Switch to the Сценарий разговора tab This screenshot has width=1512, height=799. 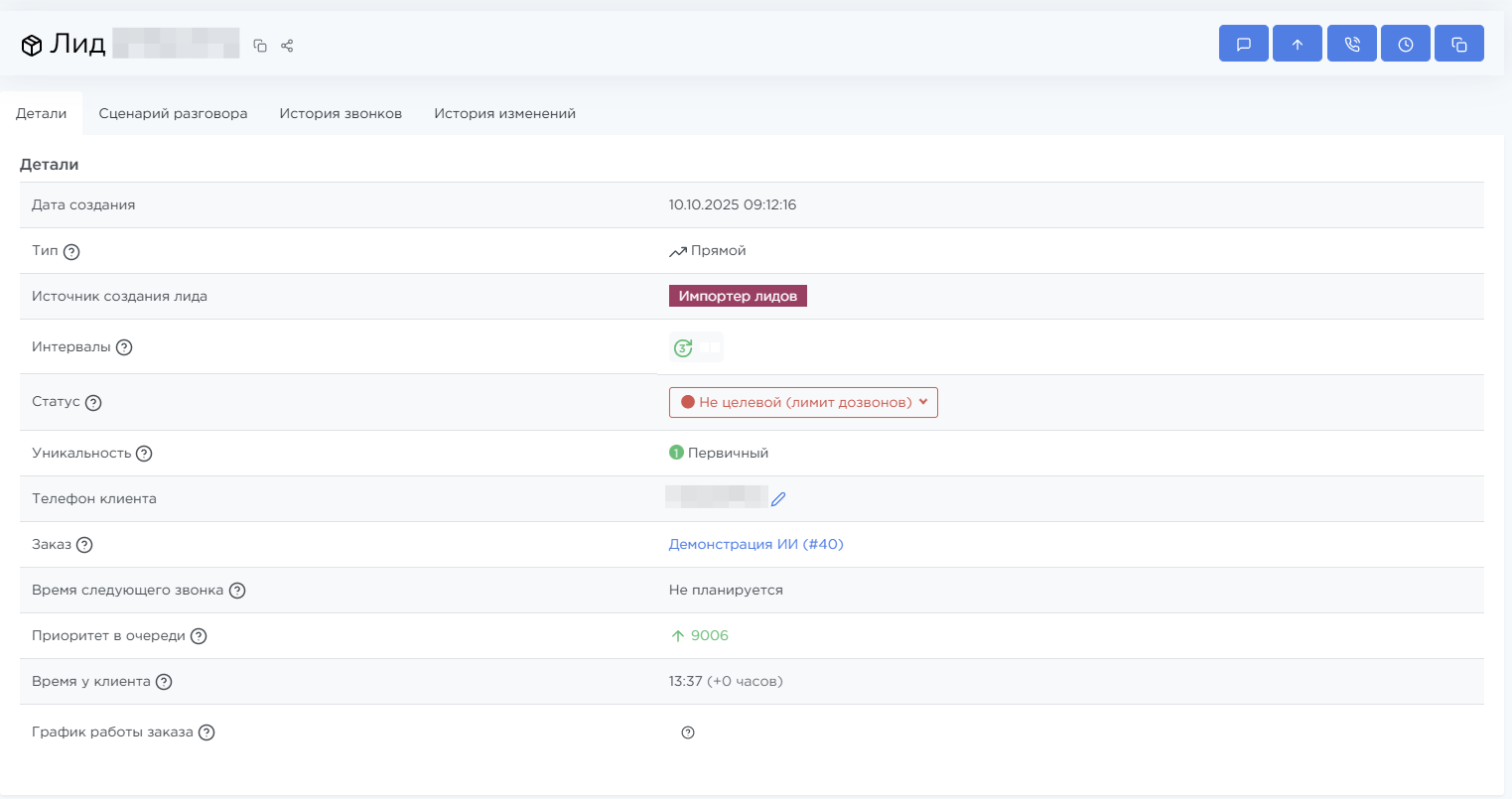[173, 113]
